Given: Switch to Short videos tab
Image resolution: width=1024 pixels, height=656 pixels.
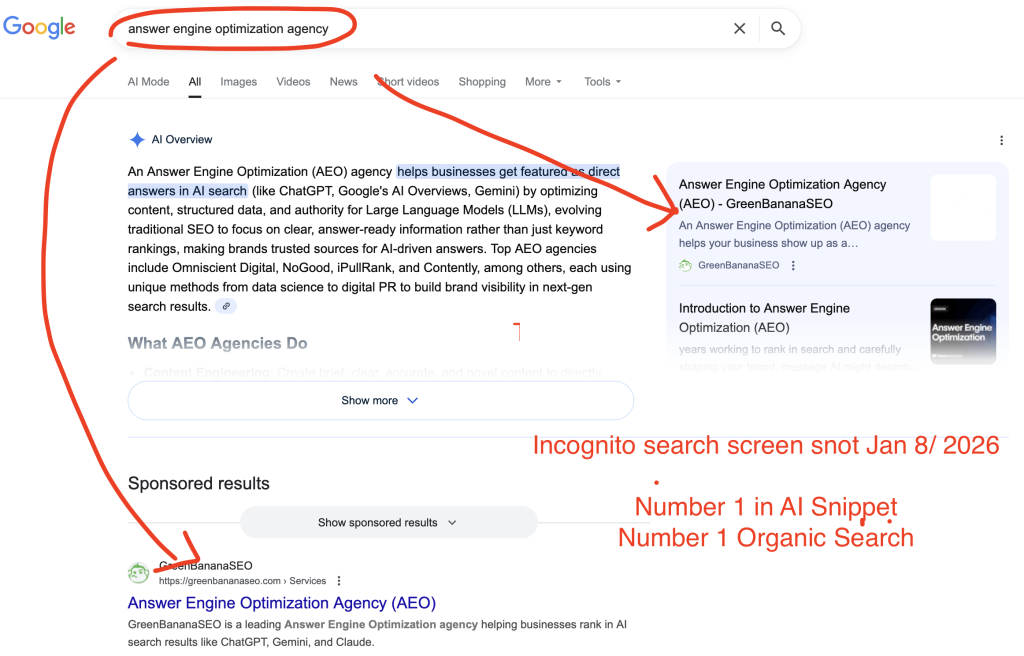Looking at the screenshot, I should pos(408,82).
